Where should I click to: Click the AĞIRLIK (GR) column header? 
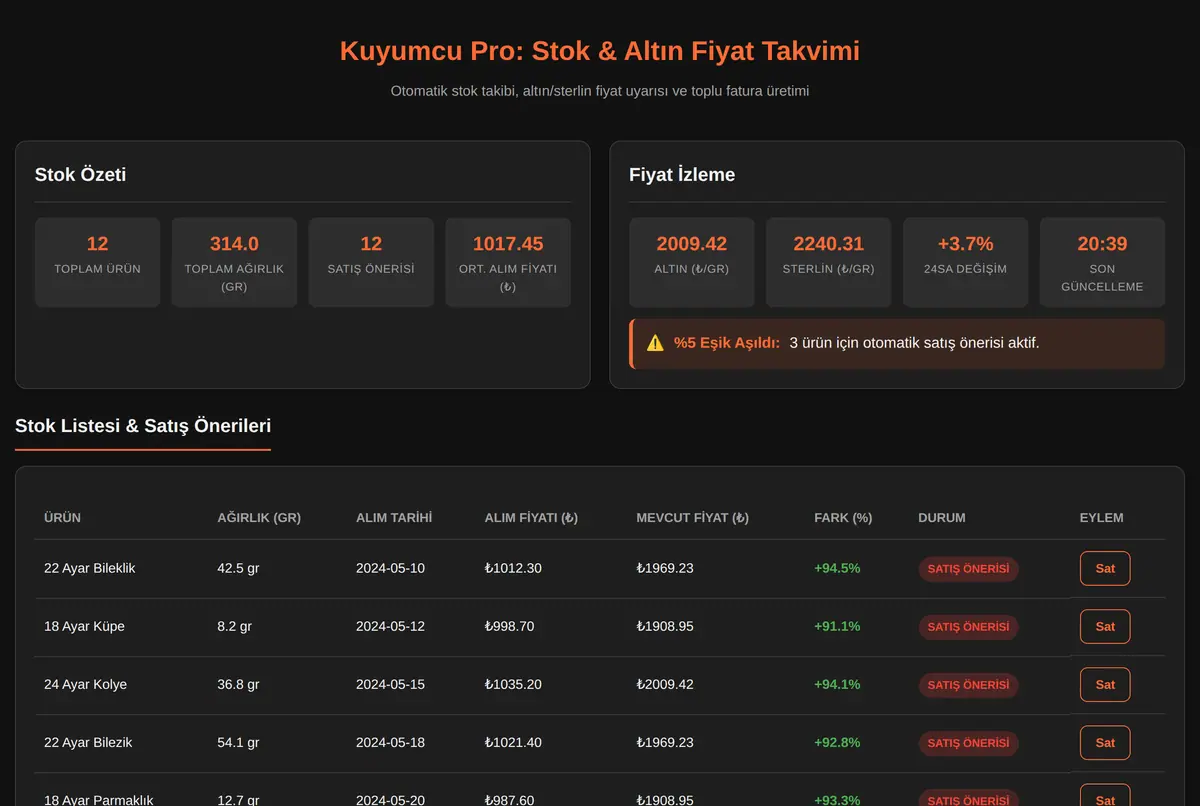pos(259,518)
